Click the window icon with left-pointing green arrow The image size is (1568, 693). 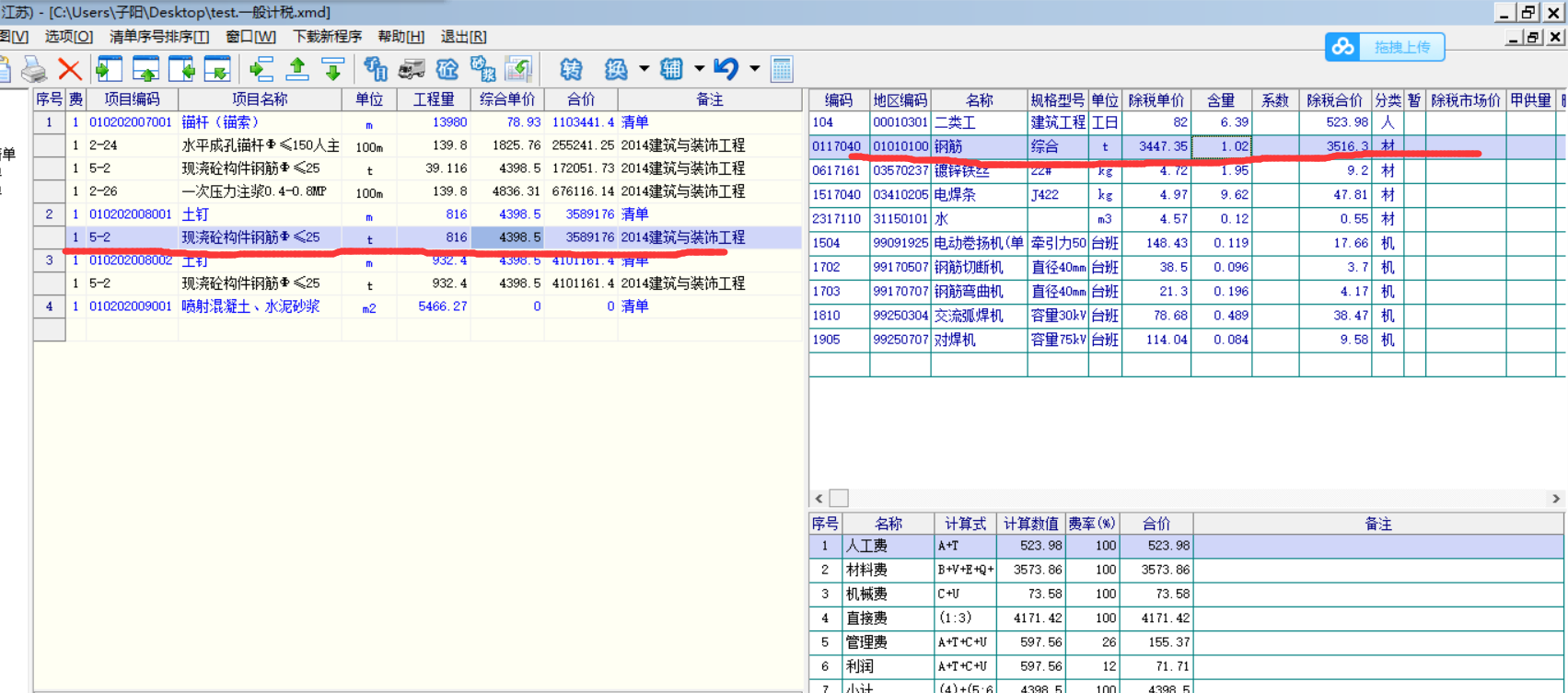[x=181, y=69]
